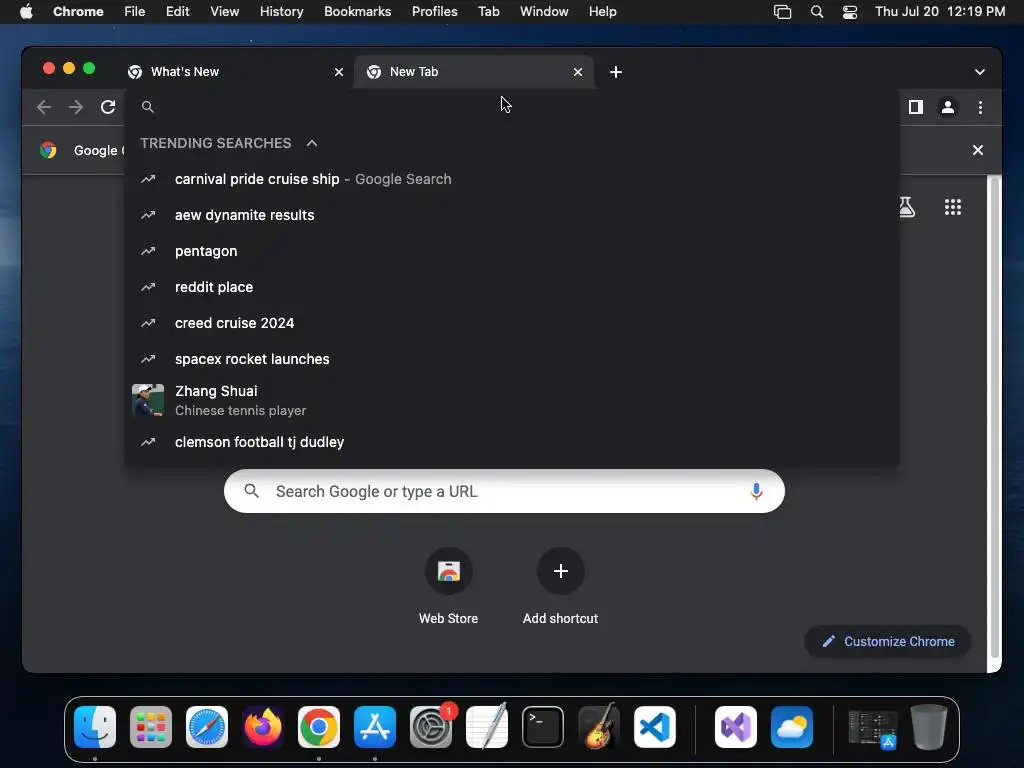Launch Firefox from the Dock

pyautogui.click(x=263, y=727)
